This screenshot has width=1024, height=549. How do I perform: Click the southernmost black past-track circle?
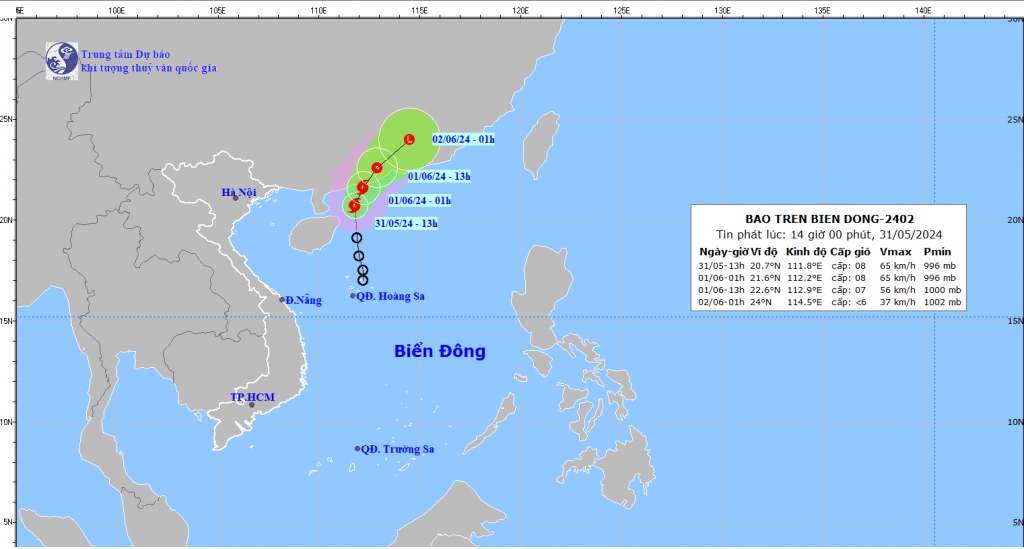tap(363, 280)
